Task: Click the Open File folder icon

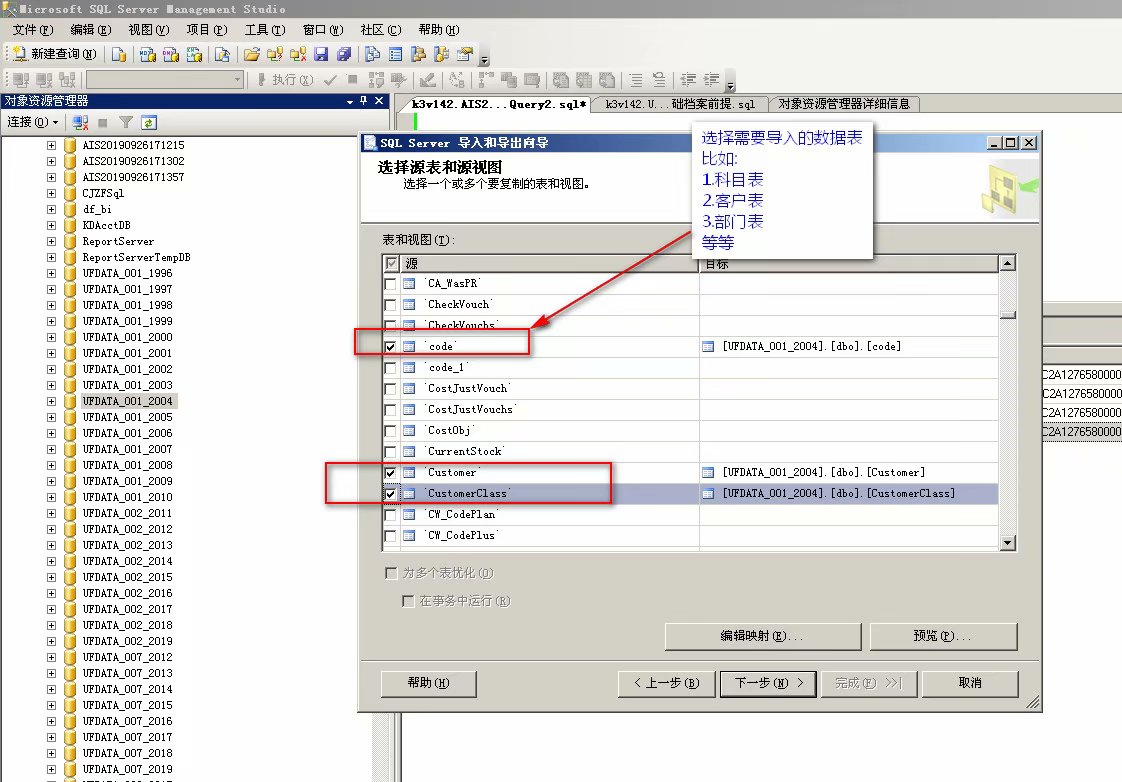Action: (251, 54)
